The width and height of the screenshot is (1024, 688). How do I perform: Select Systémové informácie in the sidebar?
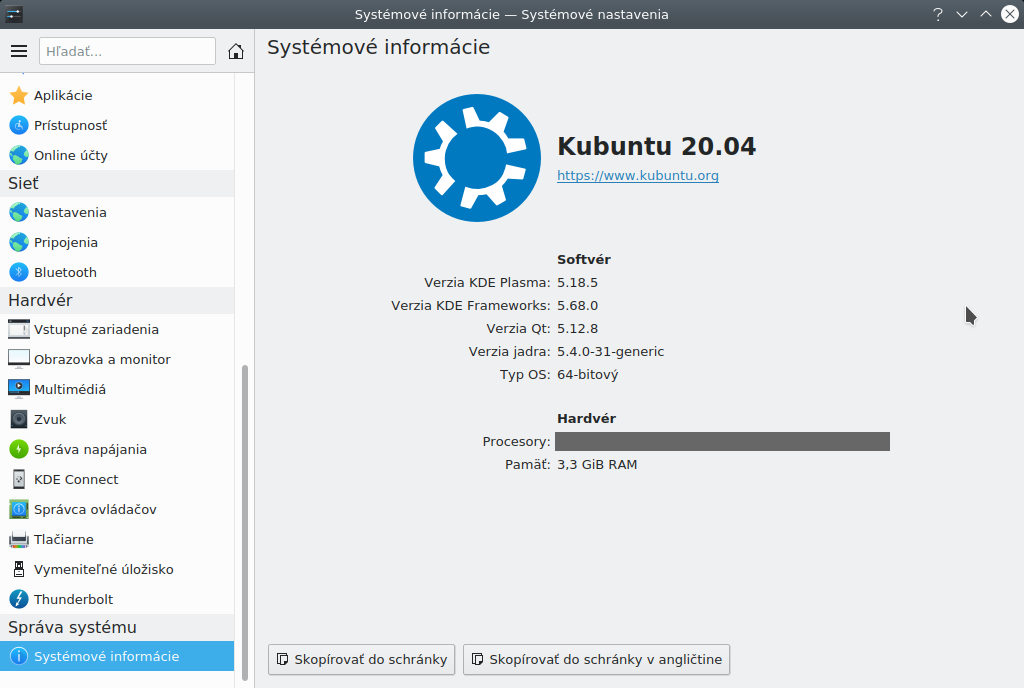[117, 656]
